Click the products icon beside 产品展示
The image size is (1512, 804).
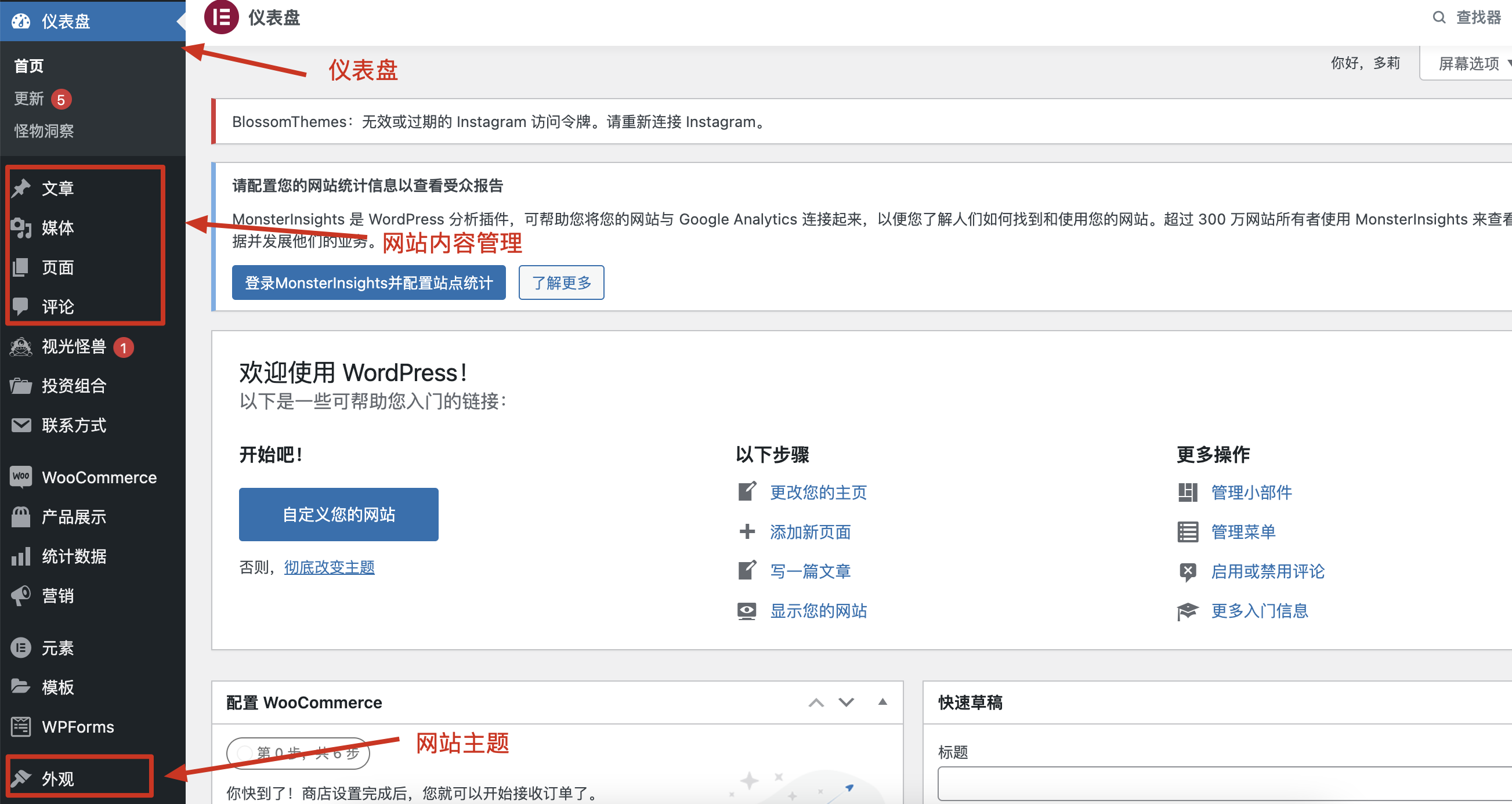coord(21,517)
